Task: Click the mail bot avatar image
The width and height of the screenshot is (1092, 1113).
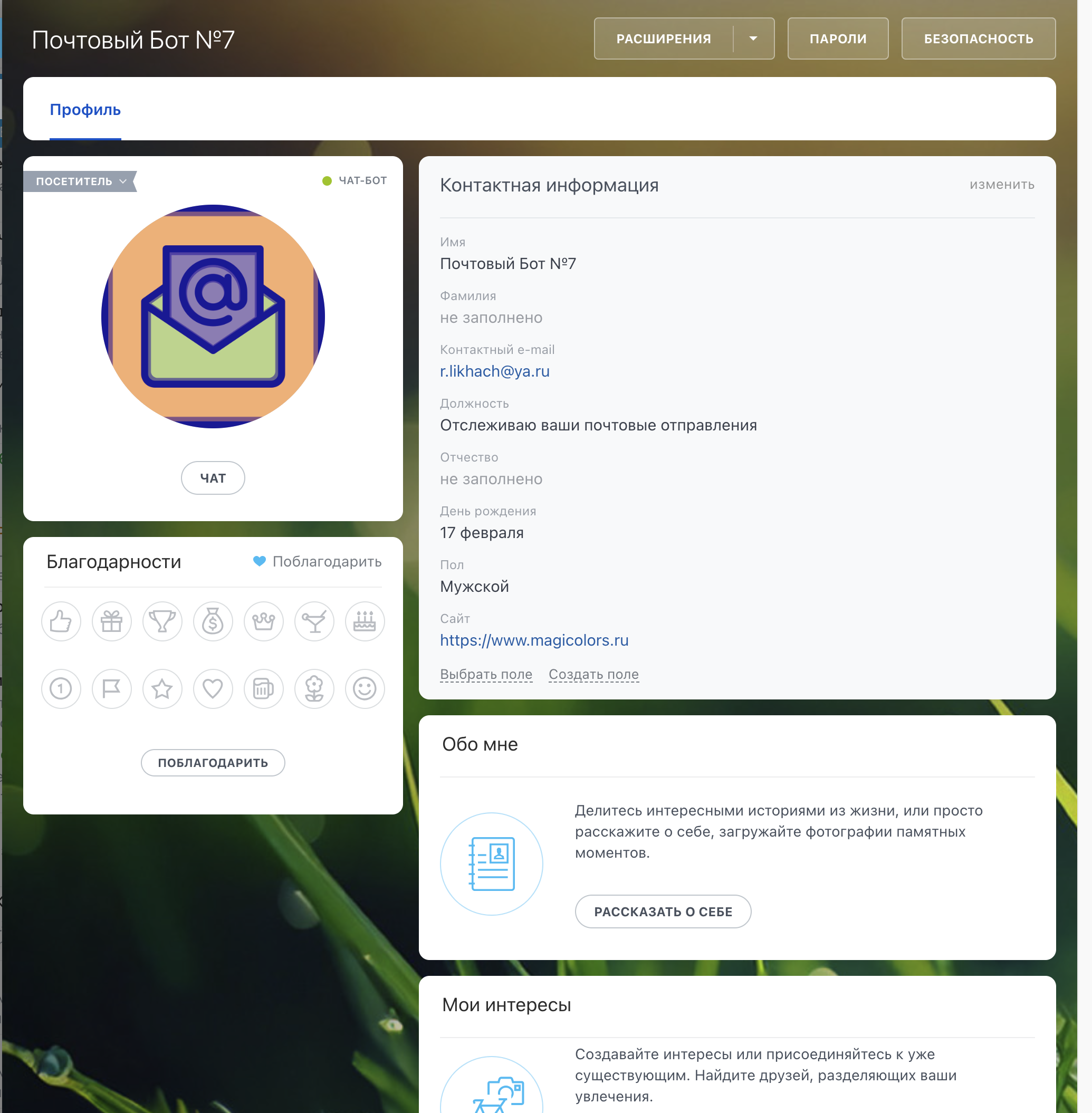Action: pos(213,316)
